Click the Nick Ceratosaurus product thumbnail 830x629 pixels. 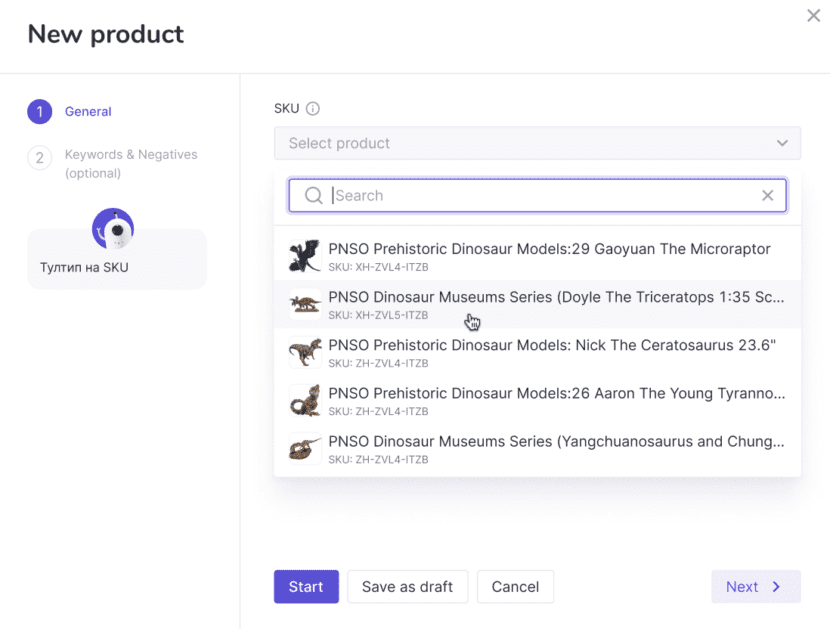point(305,352)
